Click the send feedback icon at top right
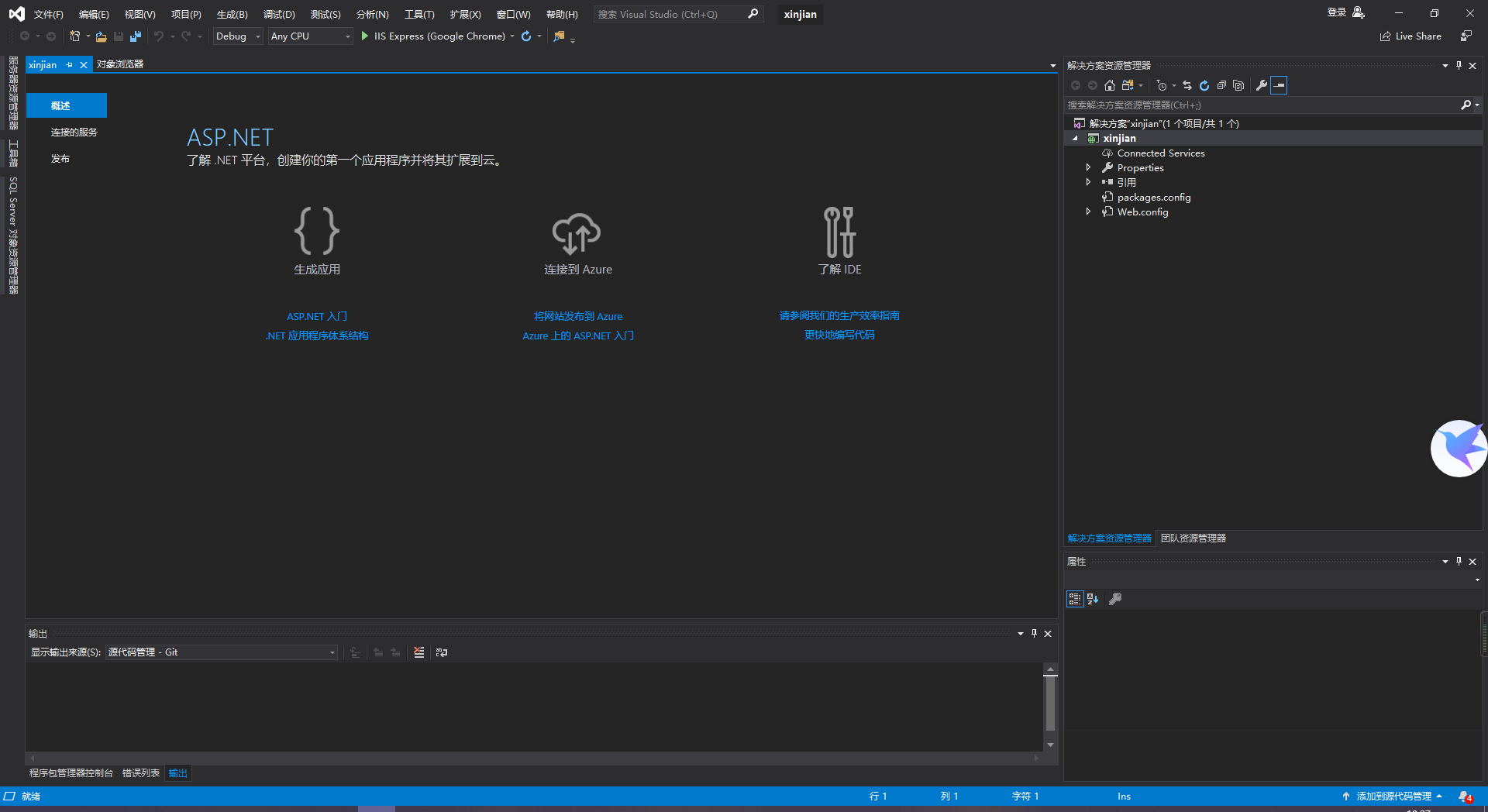 (1466, 36)
